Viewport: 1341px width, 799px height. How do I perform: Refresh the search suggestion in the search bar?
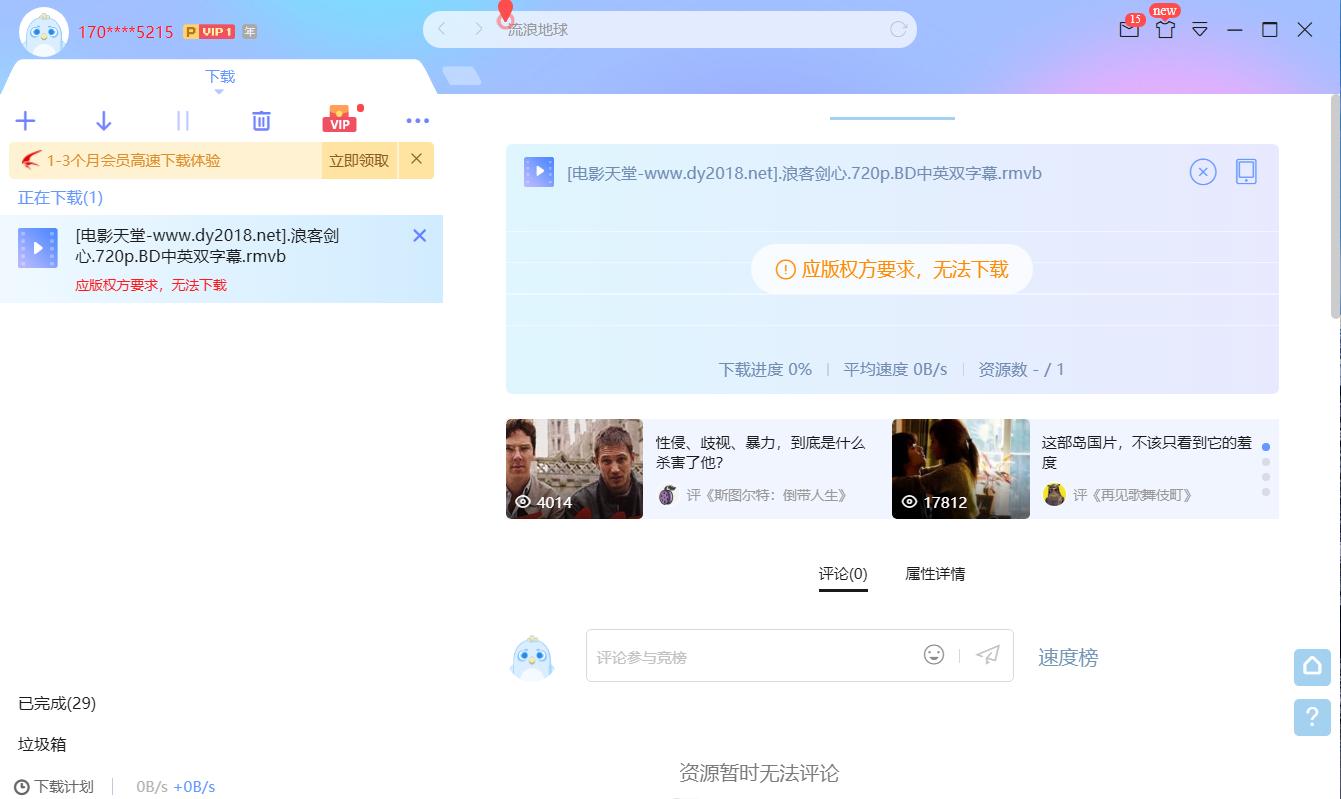(x=897, y=29)
